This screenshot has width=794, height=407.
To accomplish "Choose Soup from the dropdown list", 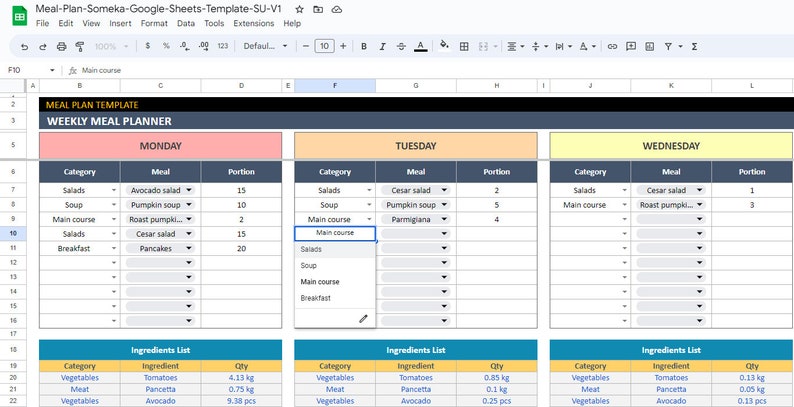I will [335, 266].
